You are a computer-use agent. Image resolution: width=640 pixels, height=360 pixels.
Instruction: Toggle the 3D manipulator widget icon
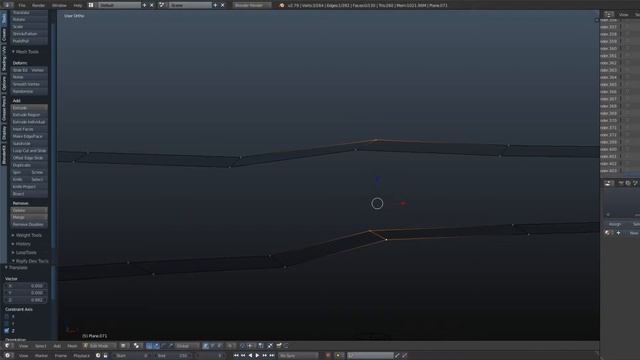pyautogui.click(x=149, y=346)
